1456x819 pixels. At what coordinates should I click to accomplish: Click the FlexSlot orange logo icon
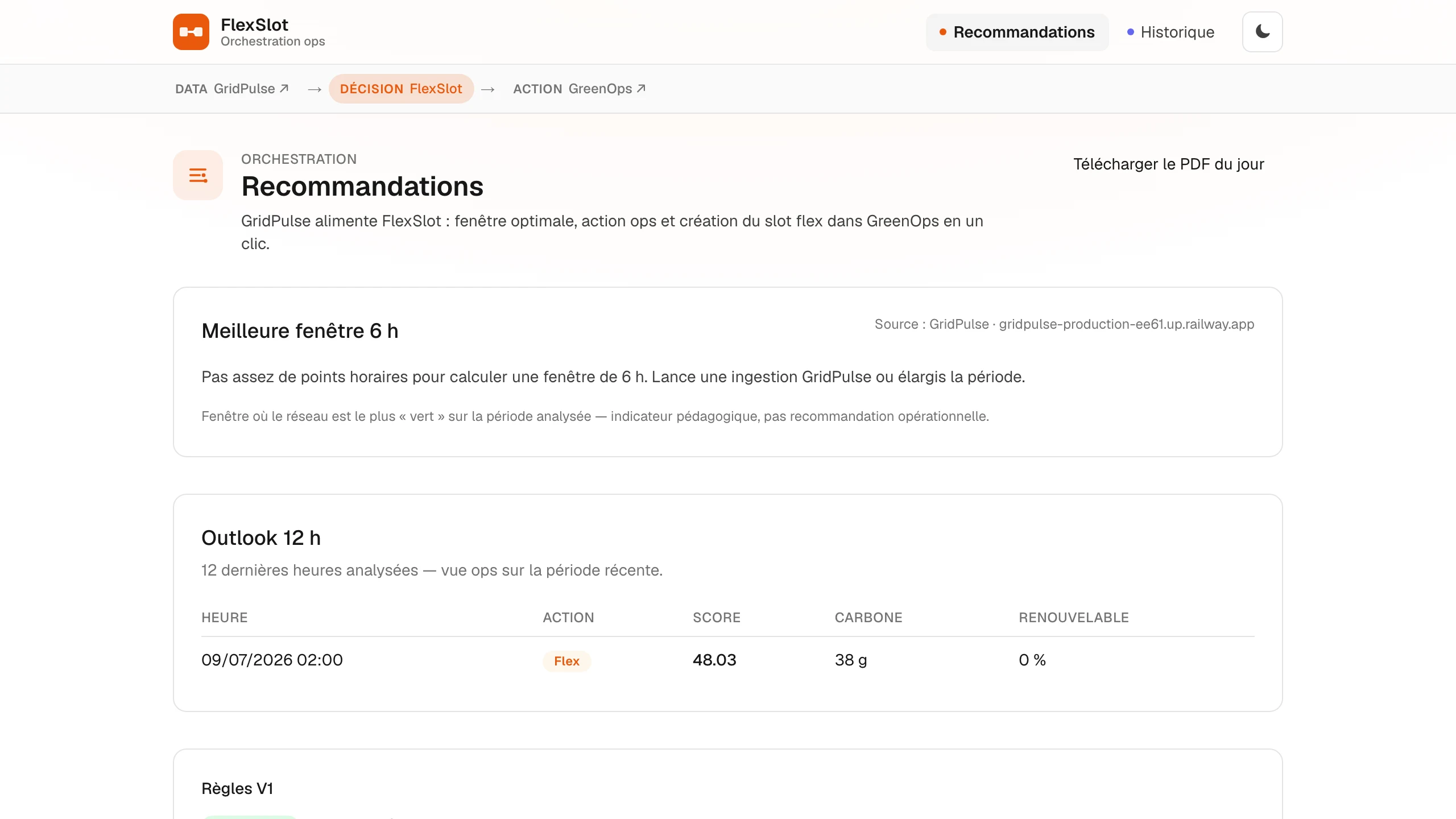[191, 32]
